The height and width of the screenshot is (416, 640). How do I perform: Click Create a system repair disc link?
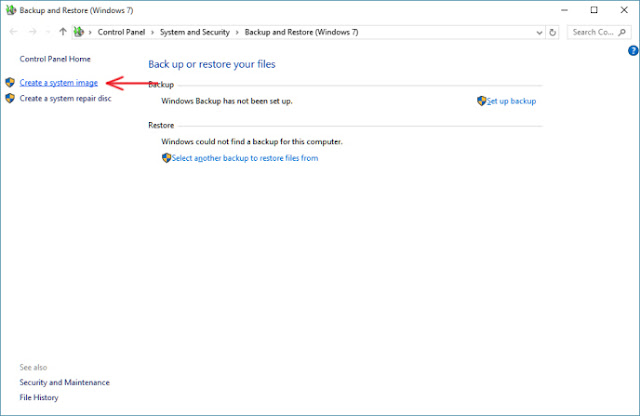coord(65,98)
